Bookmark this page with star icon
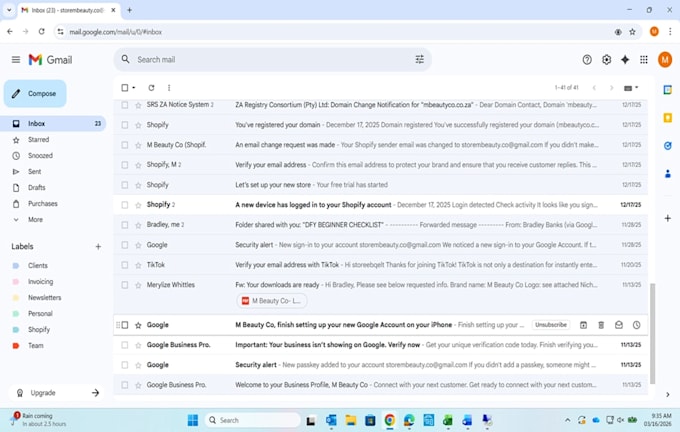This screenshot has width=680, height=432. [x=632, y=32]
